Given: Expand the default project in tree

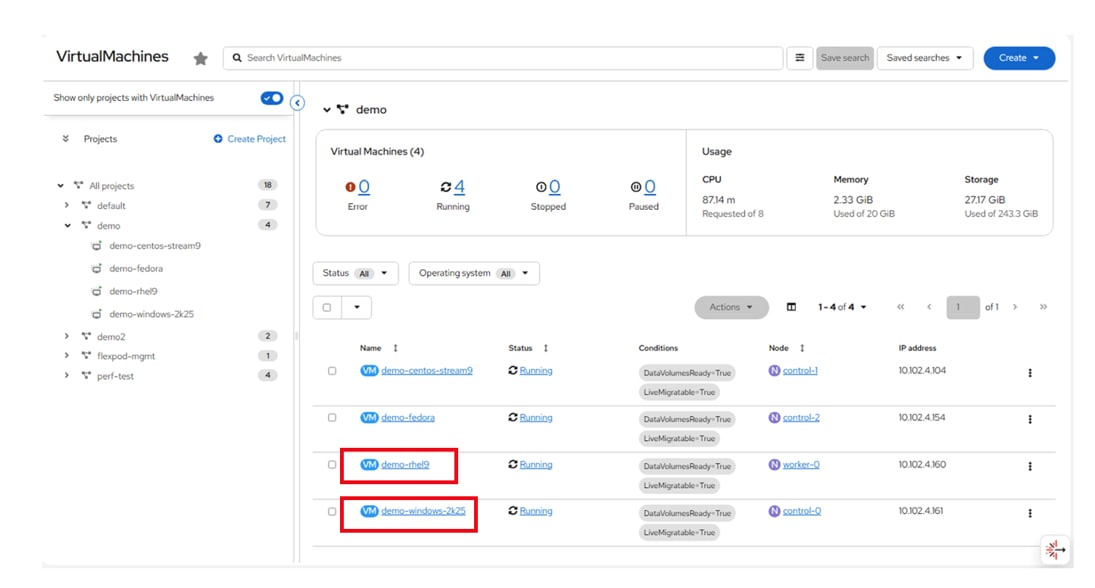Looking at the screenshot, I should point(67,205).
